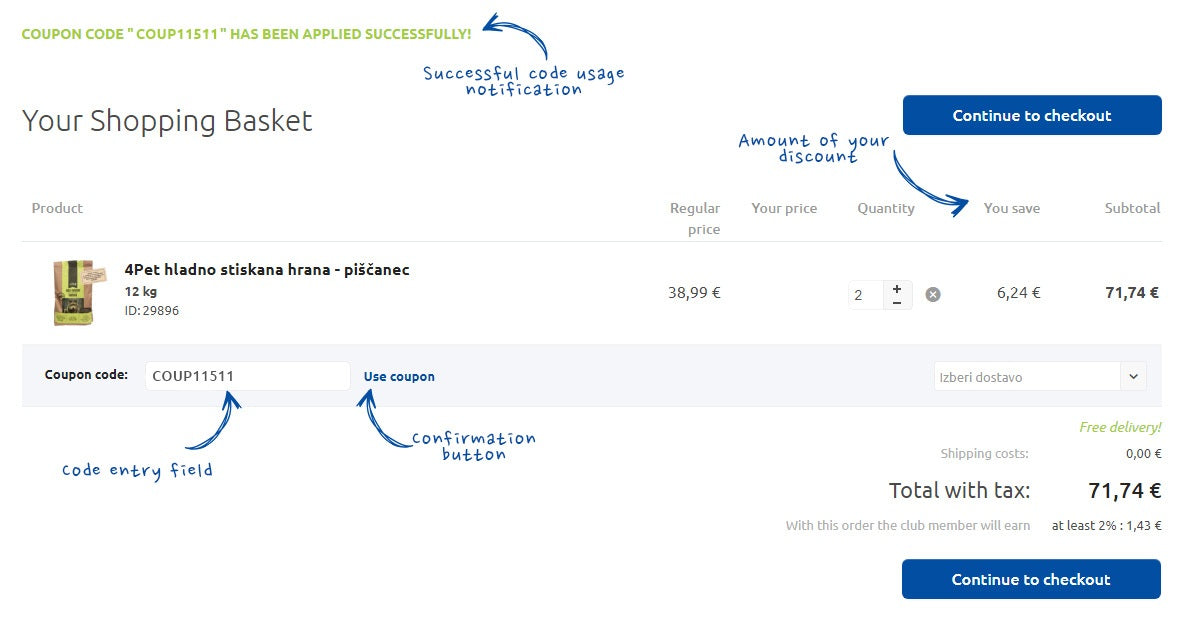
Task: Click the 'You save' column header
Action: 1011,208
